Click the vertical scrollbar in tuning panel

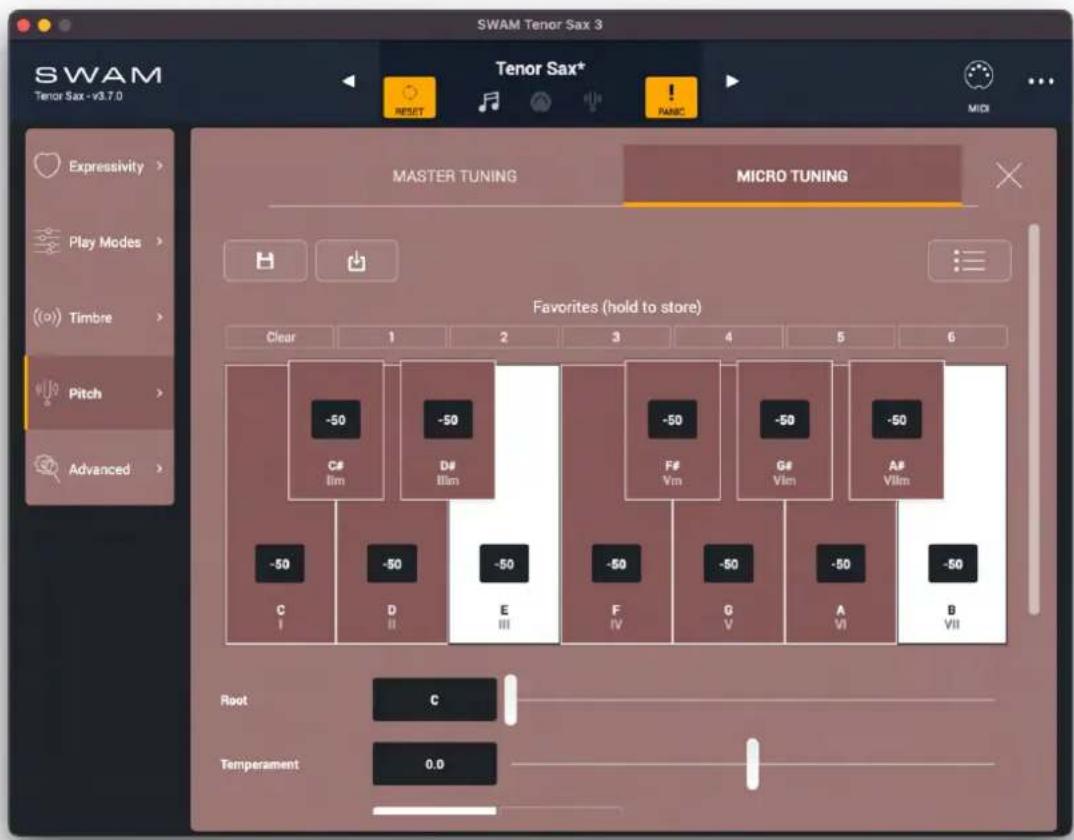pyautogui.click(x=1034, y=419)
